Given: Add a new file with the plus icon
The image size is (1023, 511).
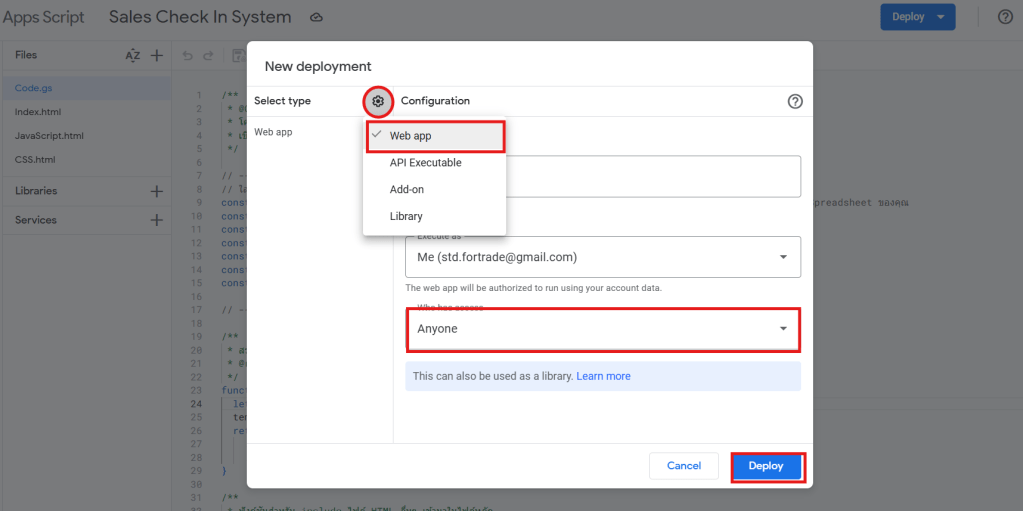Looking at the screenshot, I should (156, 56).
